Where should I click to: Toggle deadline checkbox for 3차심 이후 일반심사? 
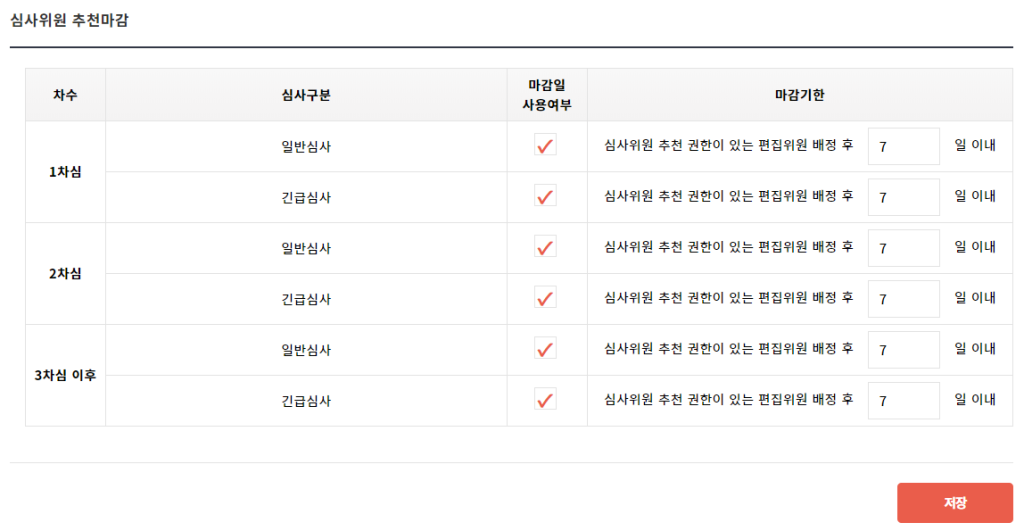545,349
